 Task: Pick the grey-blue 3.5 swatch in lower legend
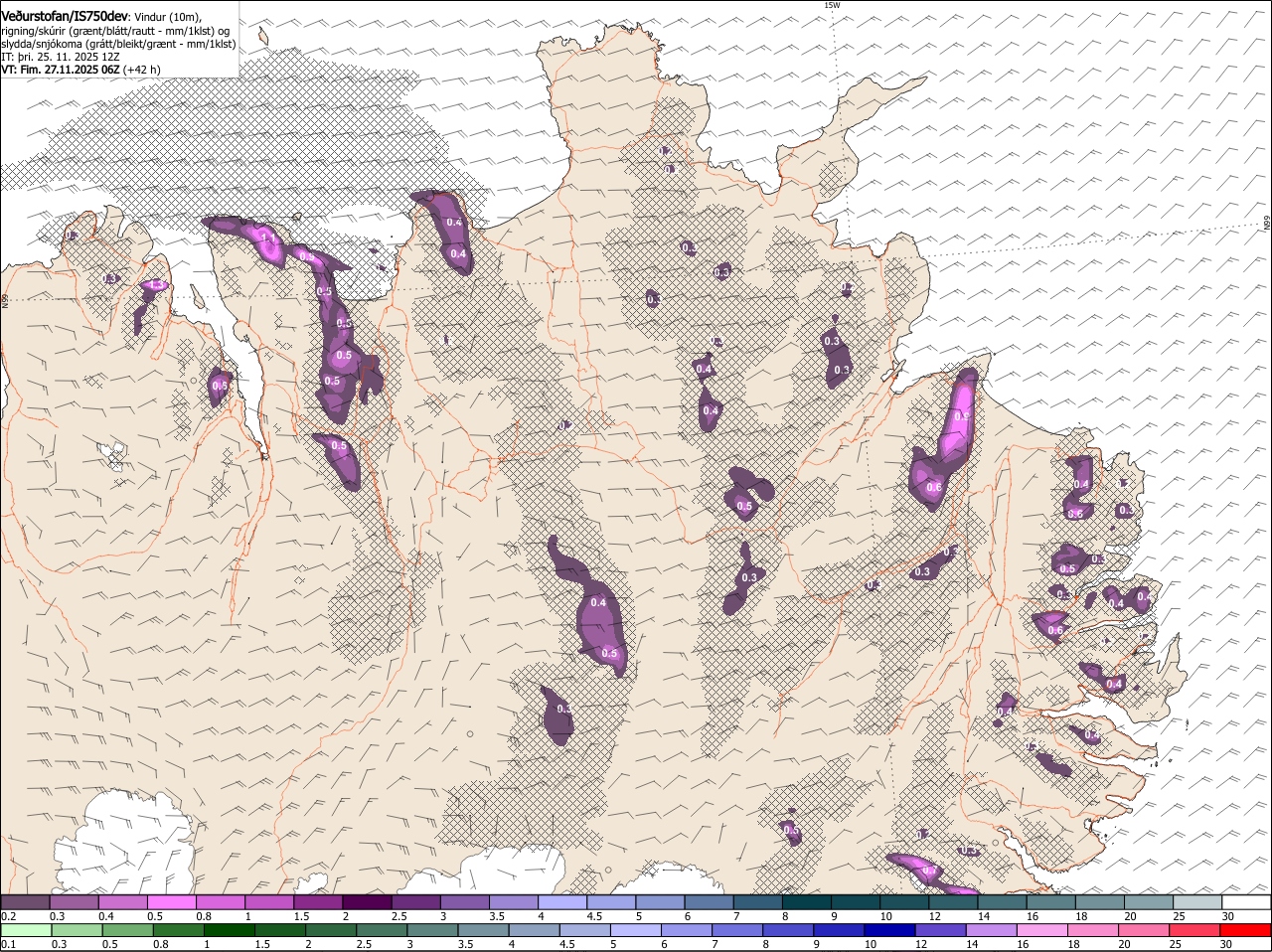pos(483,930)
